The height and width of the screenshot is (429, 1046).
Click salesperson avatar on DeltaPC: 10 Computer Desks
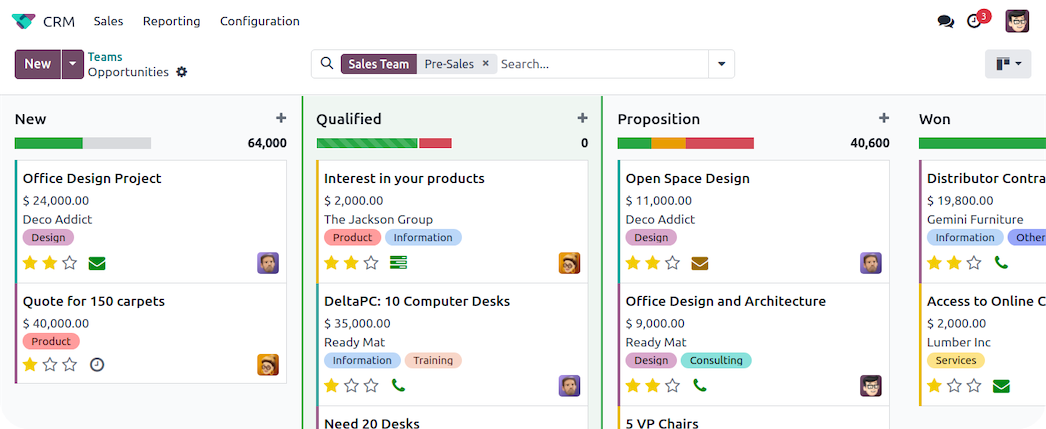point(570,386)
